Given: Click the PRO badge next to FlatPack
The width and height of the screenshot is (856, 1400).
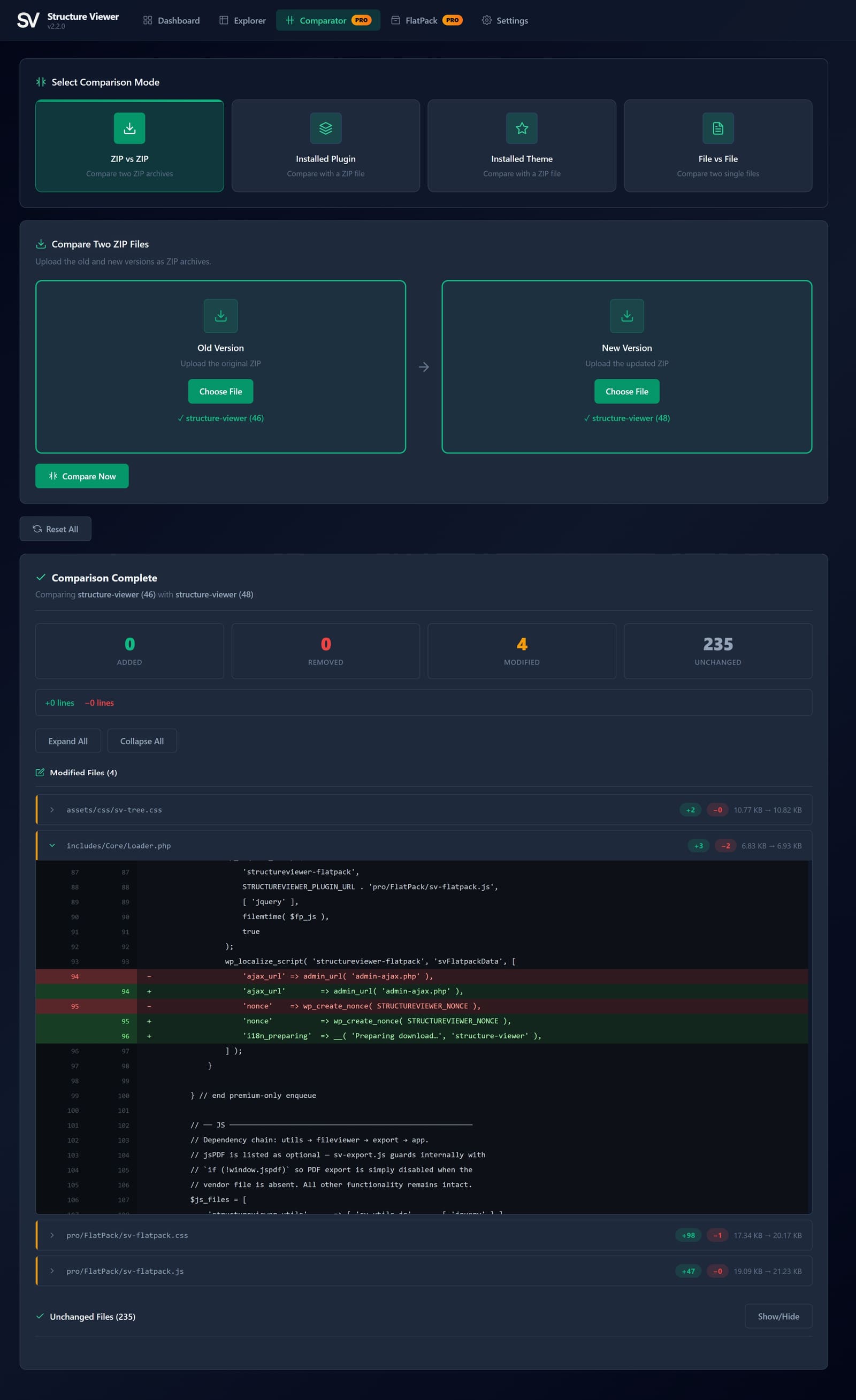Looking at the screenshot, I should click(x=453, y=20).
